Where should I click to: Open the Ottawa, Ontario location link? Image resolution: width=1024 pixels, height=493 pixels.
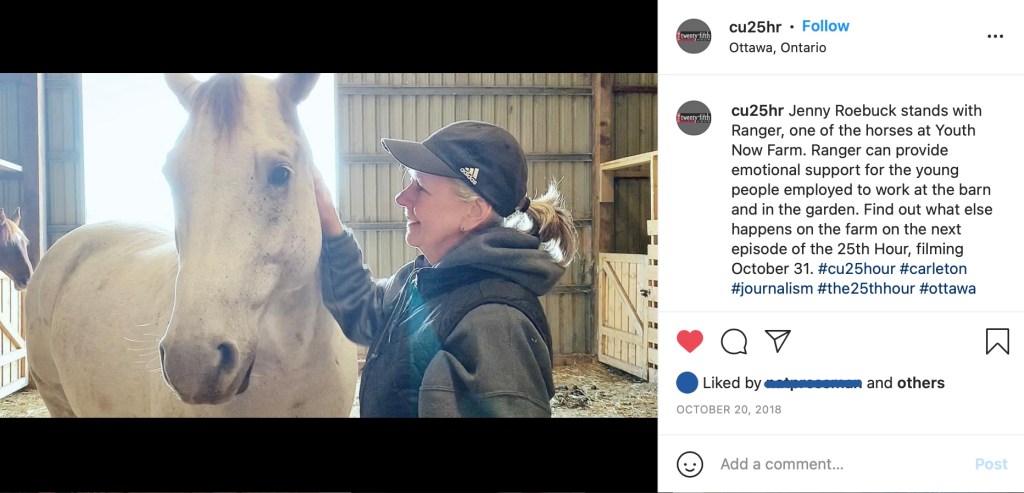(777, 47)
